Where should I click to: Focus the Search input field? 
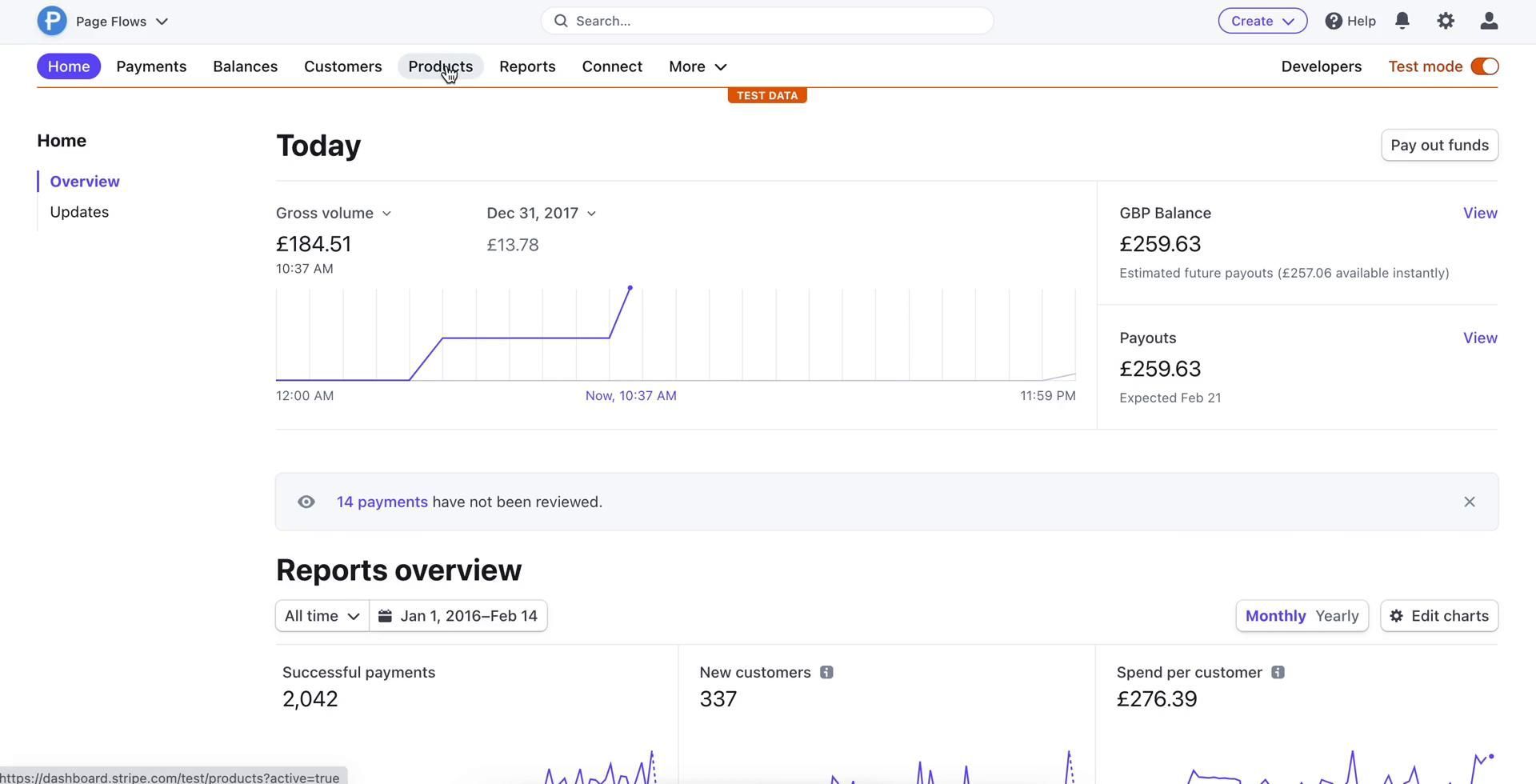coord(766,22)
